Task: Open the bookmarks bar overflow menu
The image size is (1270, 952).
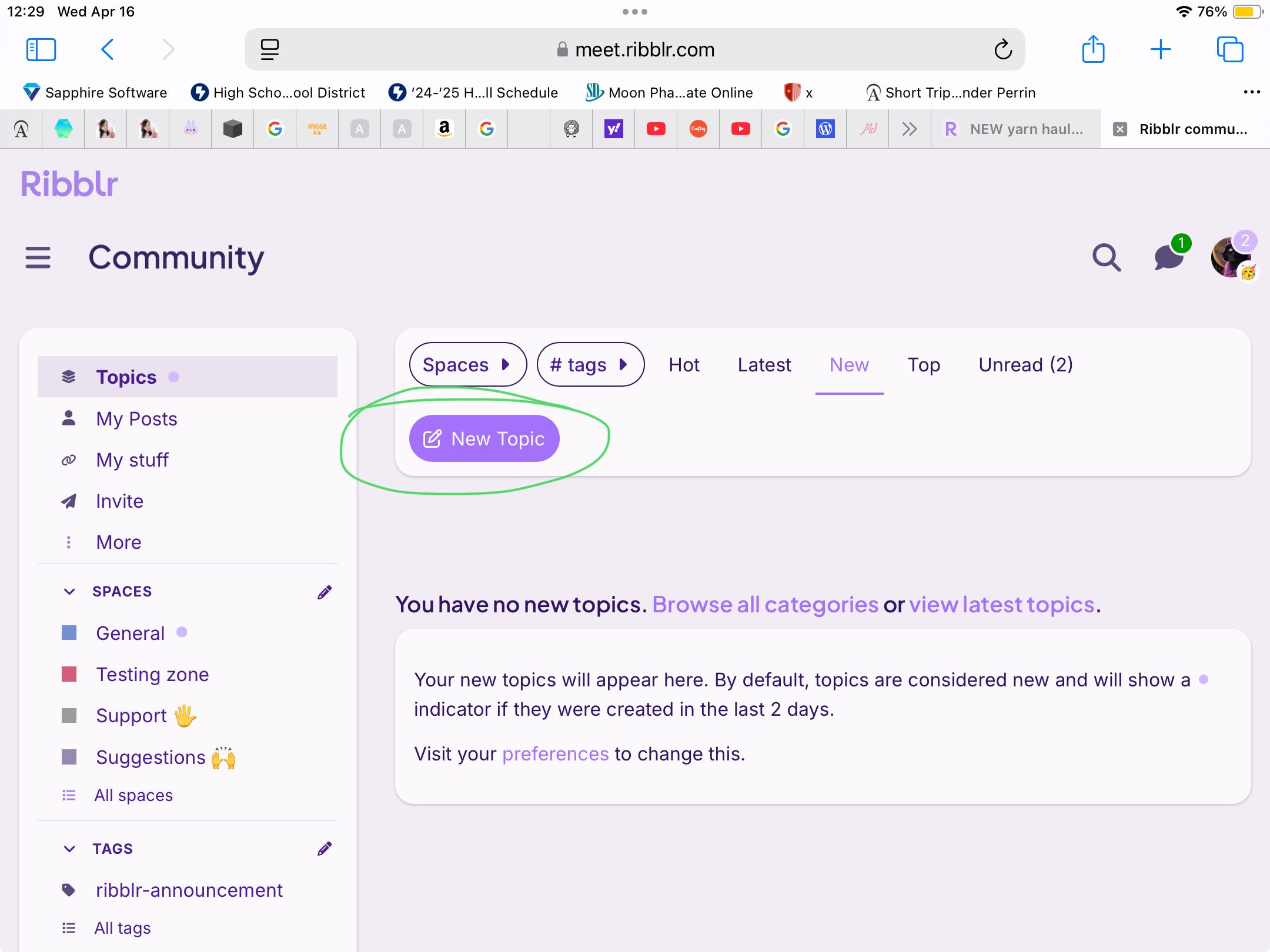Action: (1252, 92)
